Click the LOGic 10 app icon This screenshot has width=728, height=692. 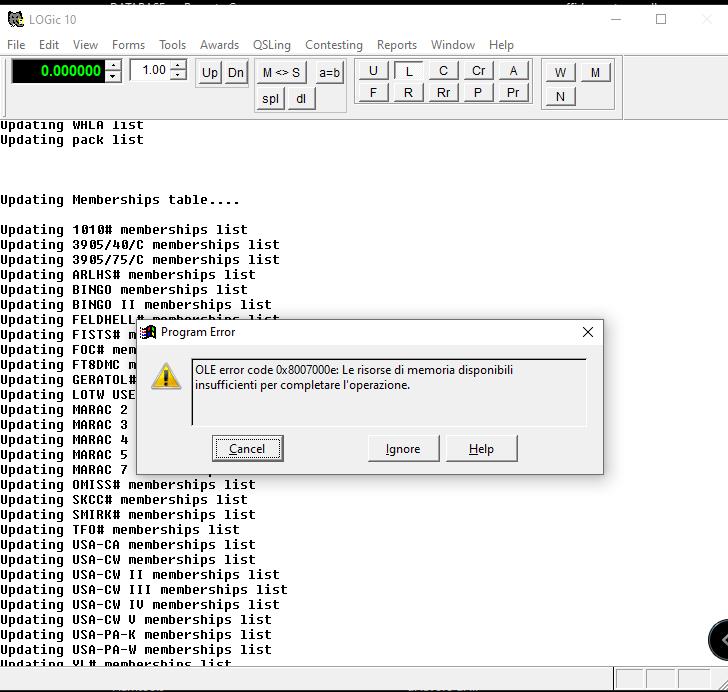point(16,20)
